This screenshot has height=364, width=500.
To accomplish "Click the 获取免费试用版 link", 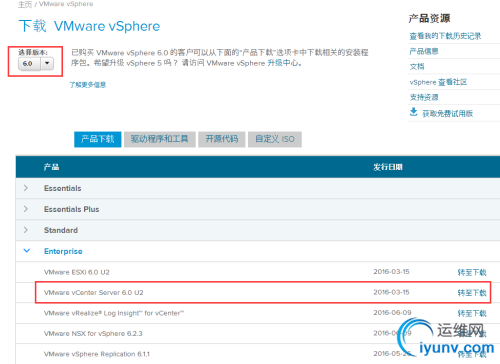I will coord(448,114).
